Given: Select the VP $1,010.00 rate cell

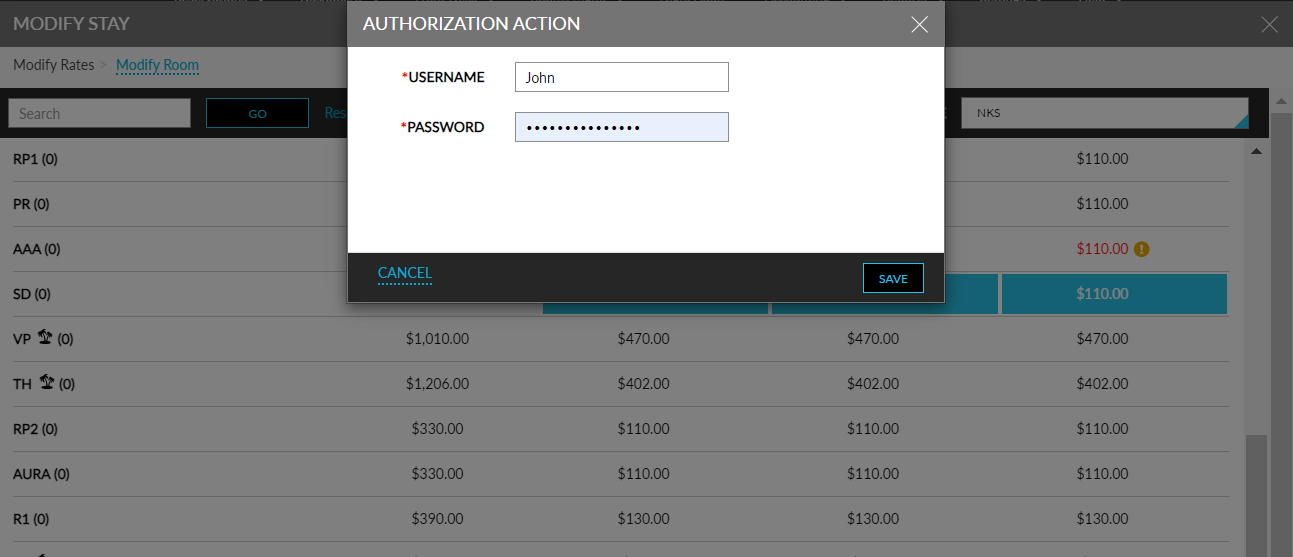Looking at the screenshot, I should [438, 339].
